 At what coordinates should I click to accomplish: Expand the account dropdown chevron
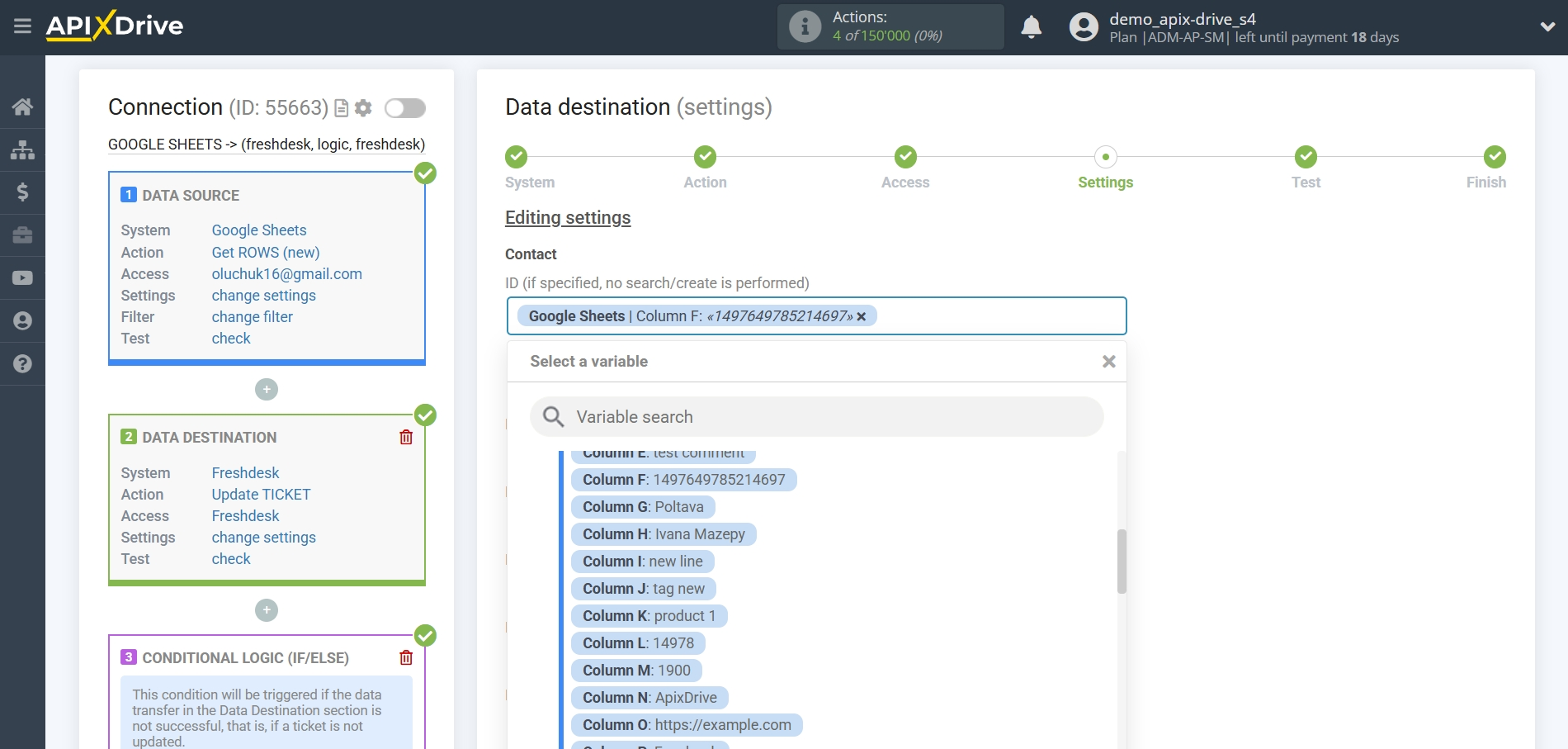[1547, 26]
